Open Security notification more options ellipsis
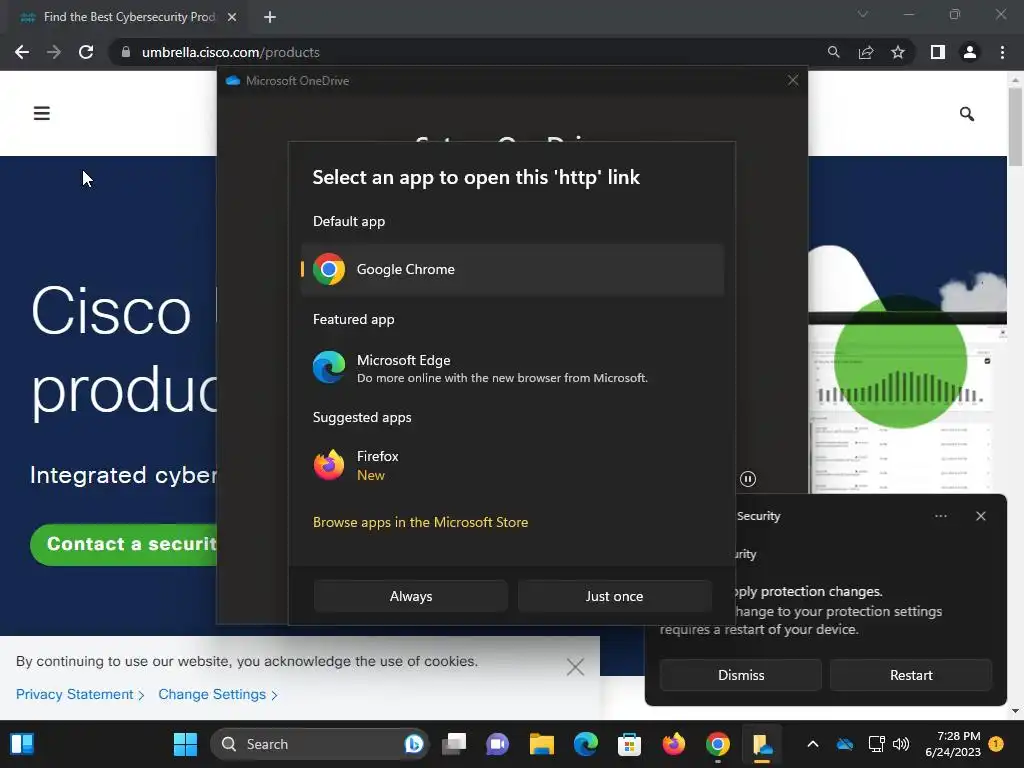 [x=940, y=516]
